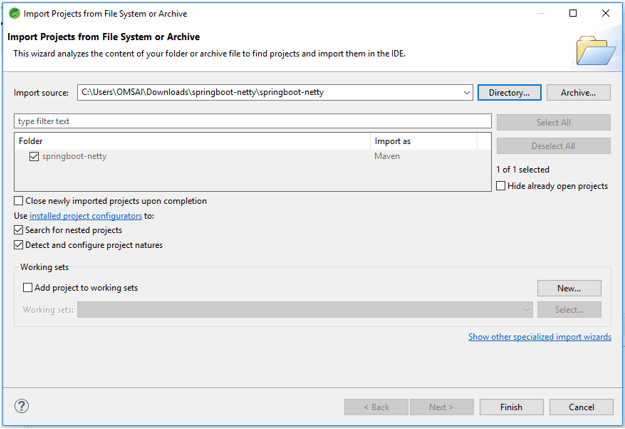
Task: Click the Import as column header
Action: click(430, 141)
